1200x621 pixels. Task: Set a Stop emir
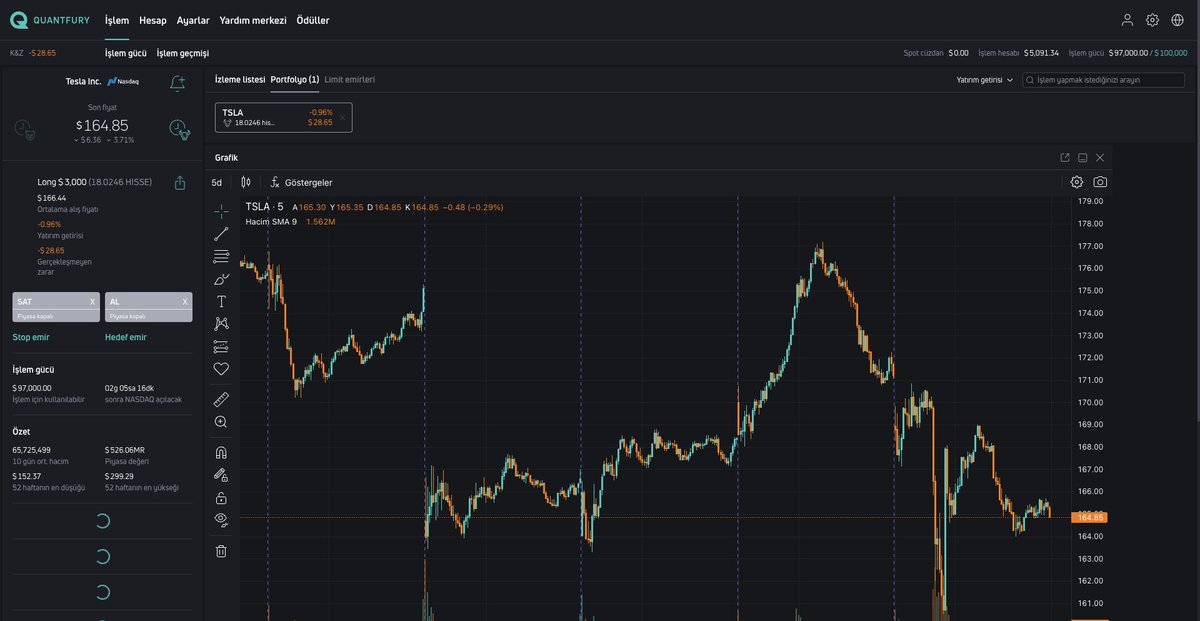(31, 337)
